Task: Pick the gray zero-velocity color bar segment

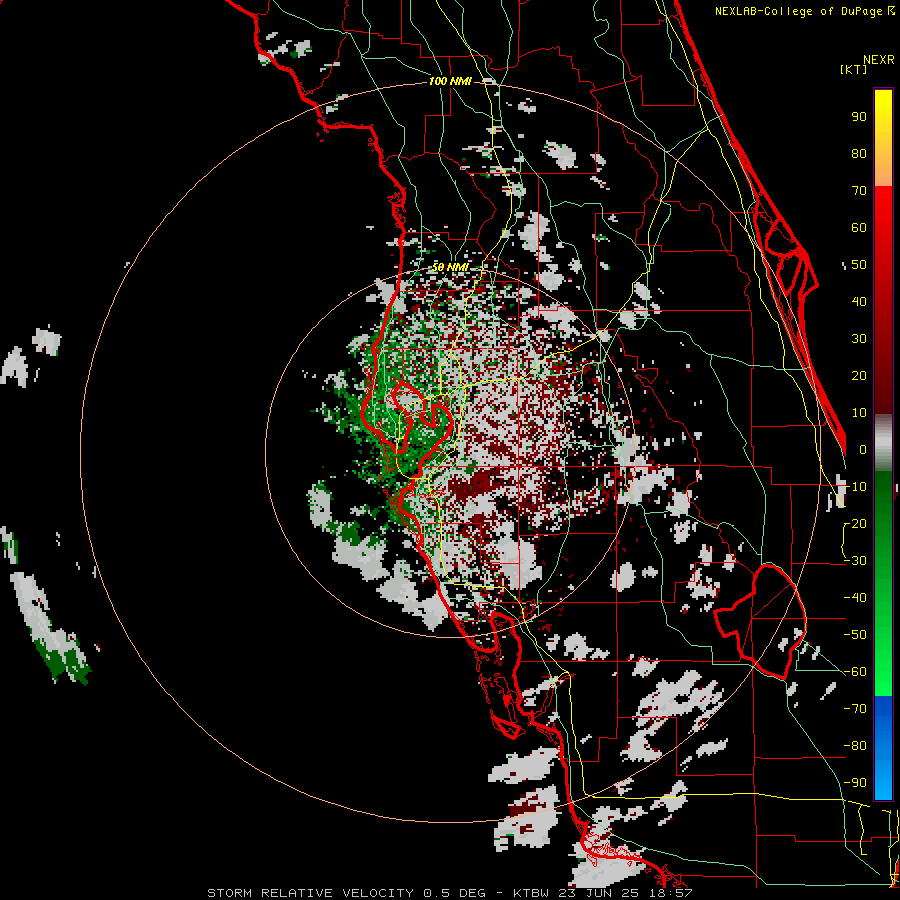Action: (883, 443)
